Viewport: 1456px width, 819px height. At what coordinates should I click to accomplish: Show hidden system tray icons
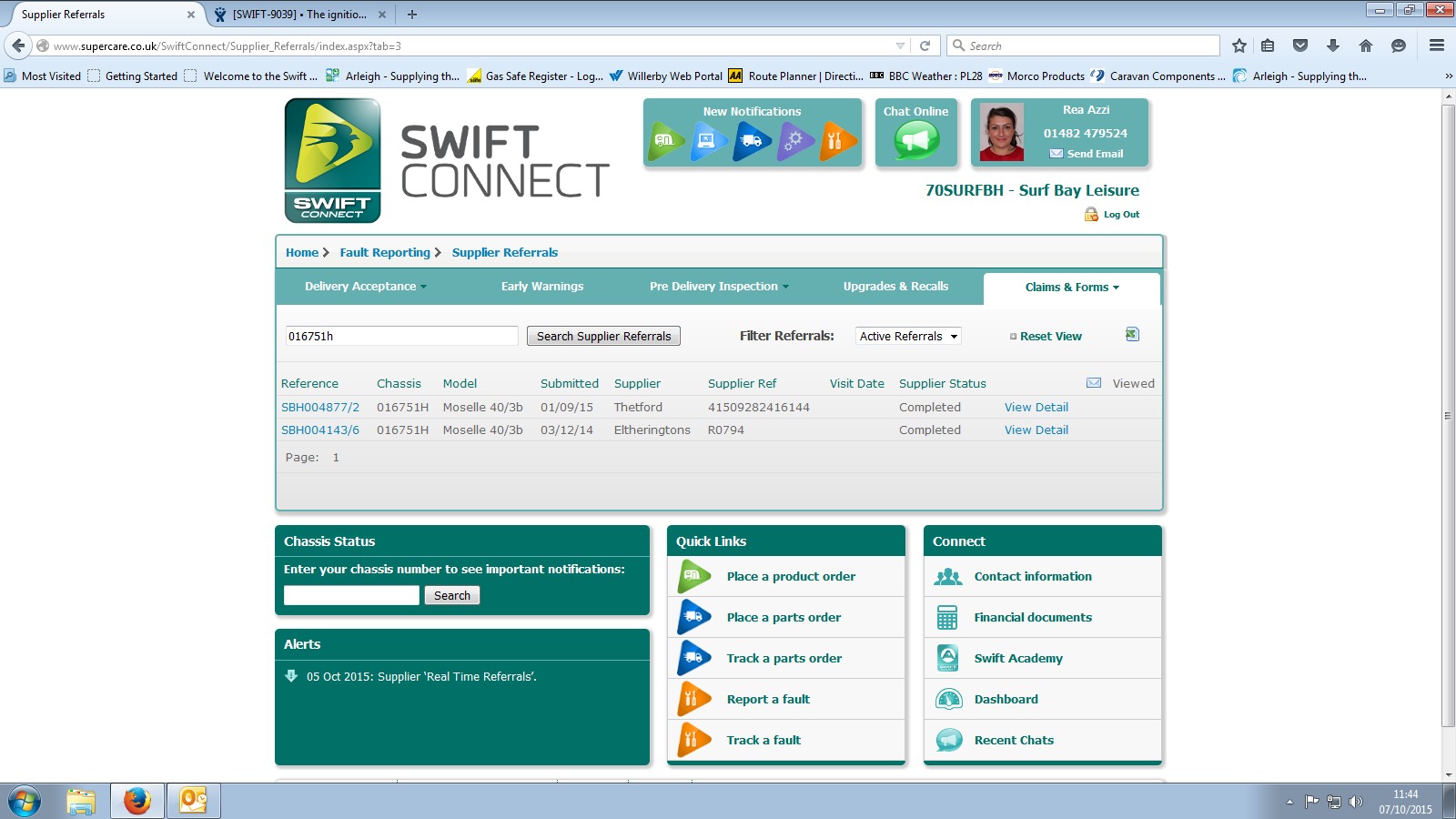(1289, 802)
